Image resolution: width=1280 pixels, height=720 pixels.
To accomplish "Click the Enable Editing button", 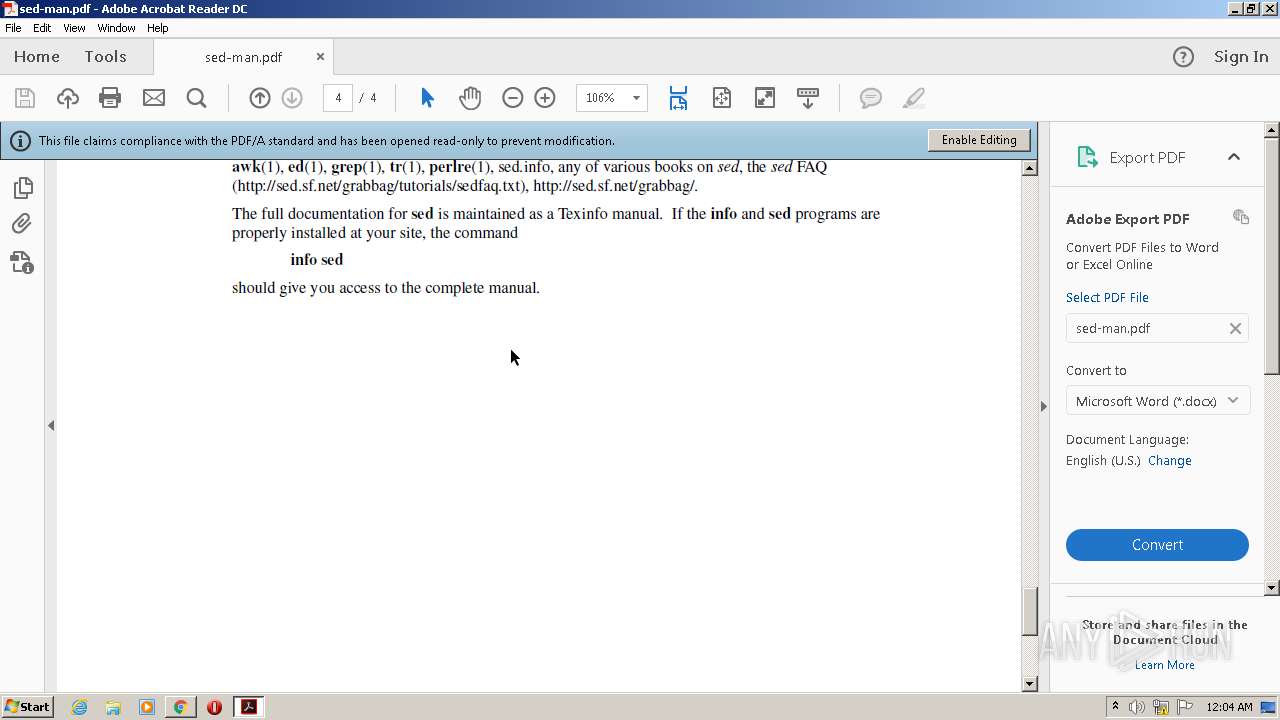I will pos(979,140).
